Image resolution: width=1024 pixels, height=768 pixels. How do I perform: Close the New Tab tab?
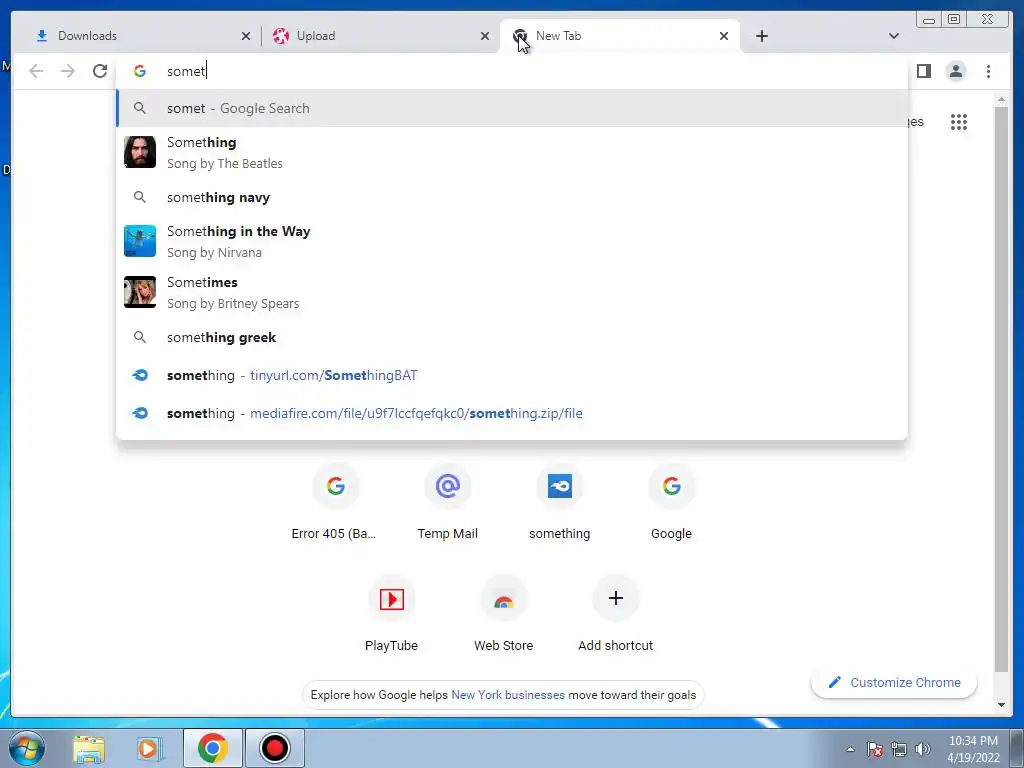click(724, 36)
